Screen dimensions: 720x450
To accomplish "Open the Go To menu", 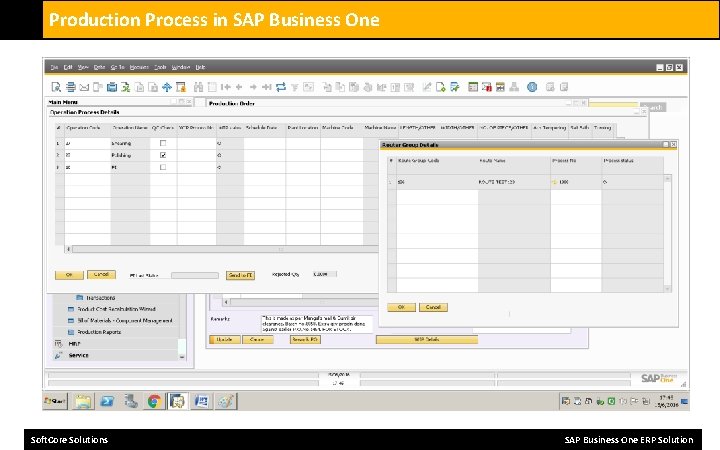I will (x=118, y=67).
